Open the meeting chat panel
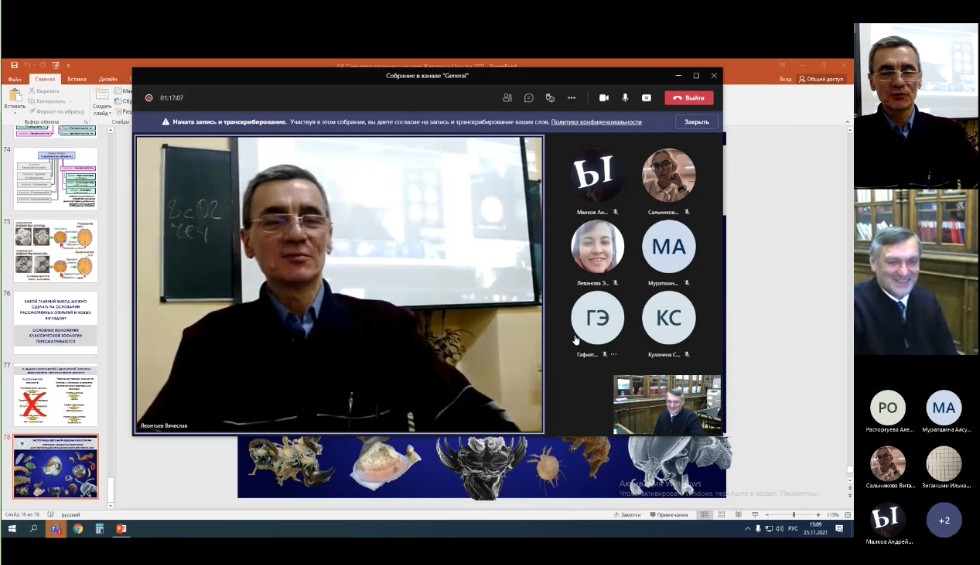Screen dimensions: 980x565 pos(529,98)
